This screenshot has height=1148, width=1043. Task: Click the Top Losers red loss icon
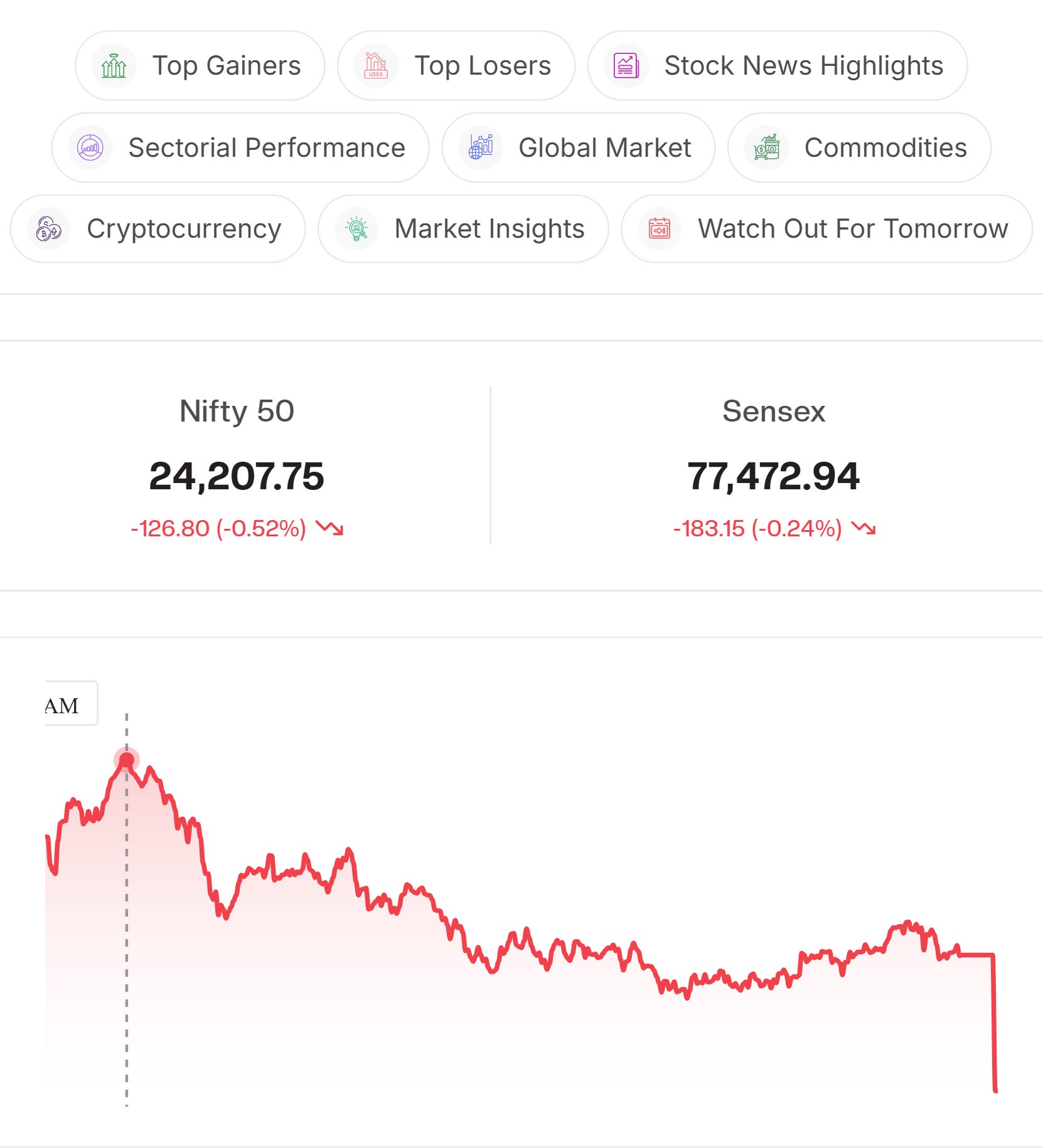(x=376, y=65)
